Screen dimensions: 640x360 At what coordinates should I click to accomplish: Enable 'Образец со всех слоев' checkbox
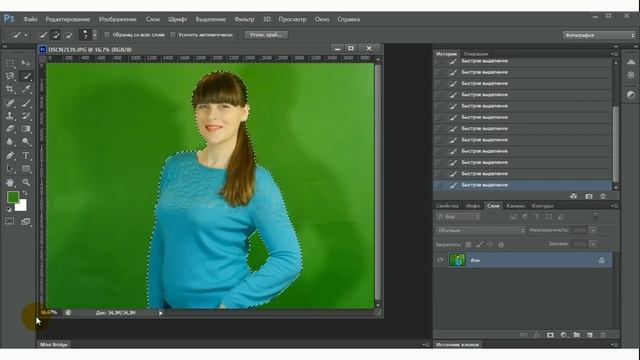point(107,35)
